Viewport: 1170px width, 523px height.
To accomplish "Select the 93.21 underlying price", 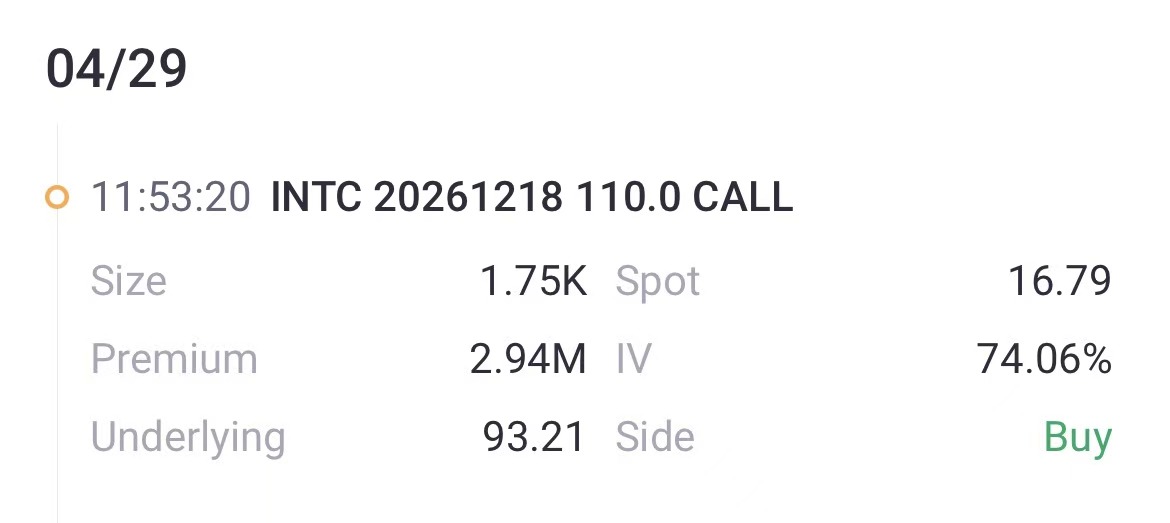I will click(534, 437).
